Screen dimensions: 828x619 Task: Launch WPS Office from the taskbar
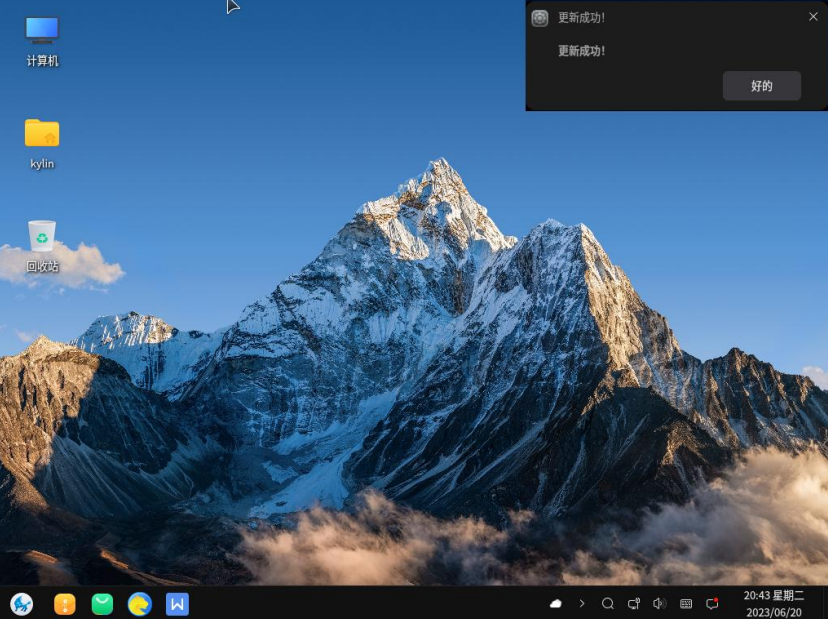tap(177, 604)
